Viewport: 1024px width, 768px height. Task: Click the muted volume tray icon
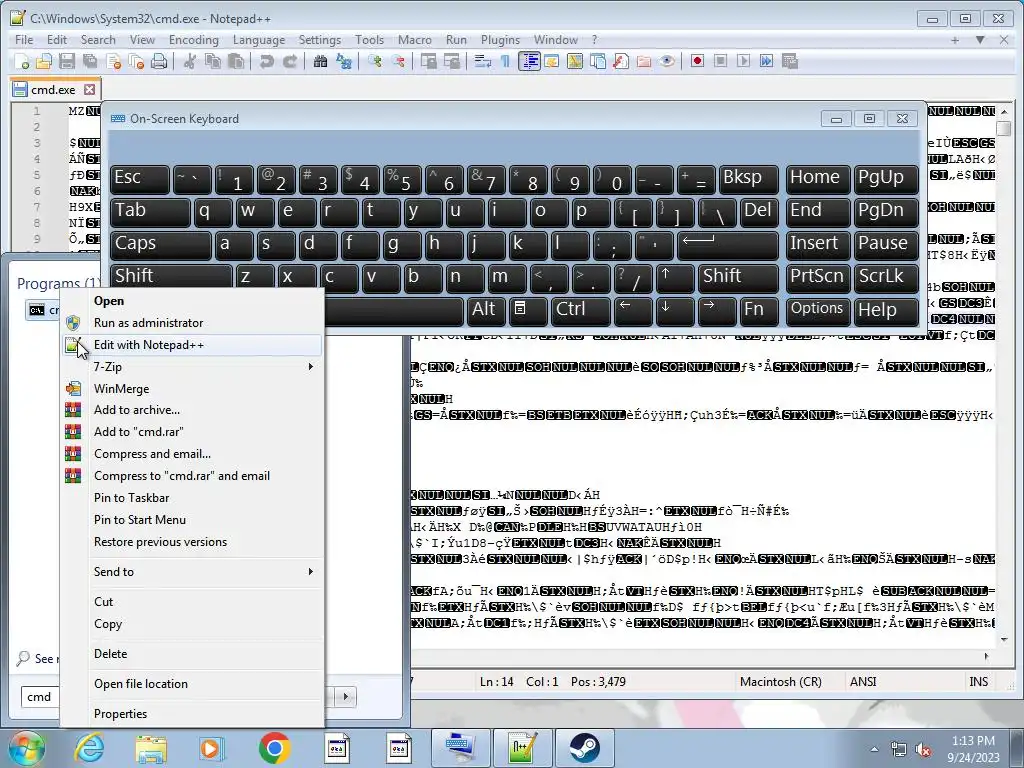point(923,750)
